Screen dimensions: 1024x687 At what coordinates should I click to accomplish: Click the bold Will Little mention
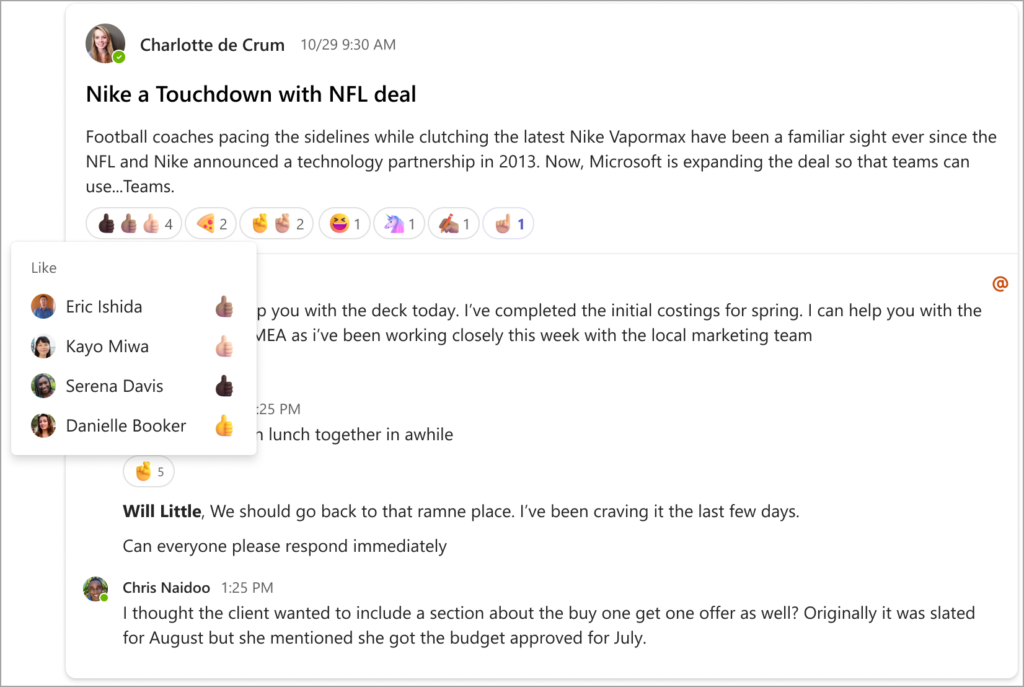pyautogui.click(x=162, y=511)
